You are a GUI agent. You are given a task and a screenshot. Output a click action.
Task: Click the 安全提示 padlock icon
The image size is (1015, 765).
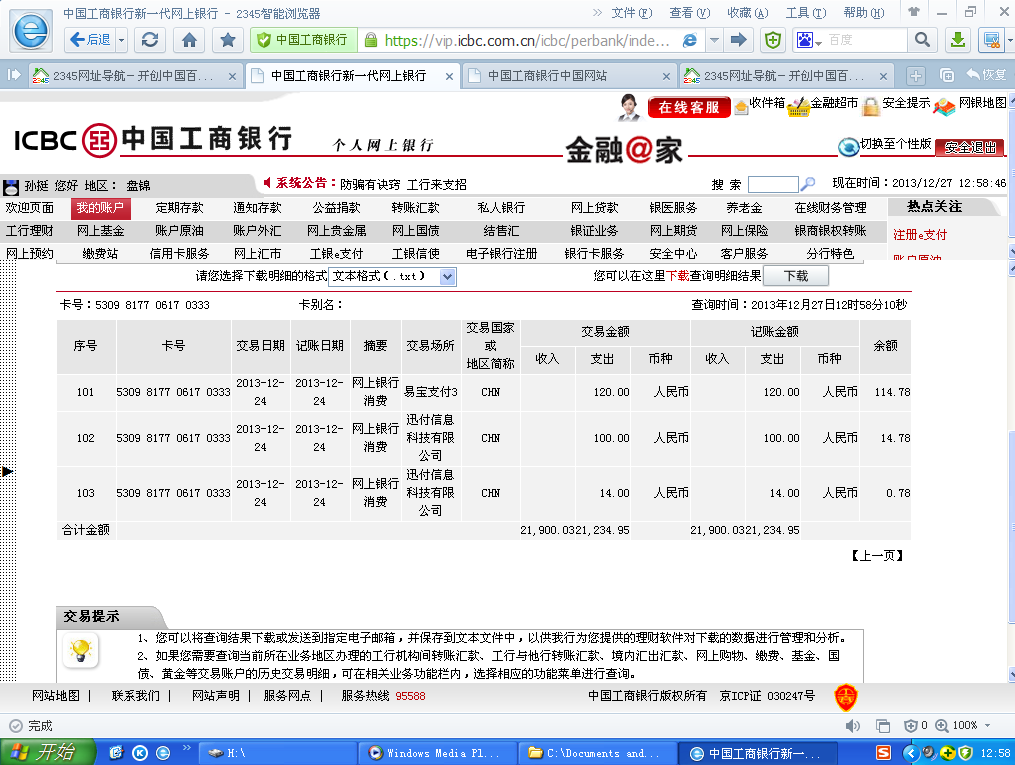click(x=871, y=105)
